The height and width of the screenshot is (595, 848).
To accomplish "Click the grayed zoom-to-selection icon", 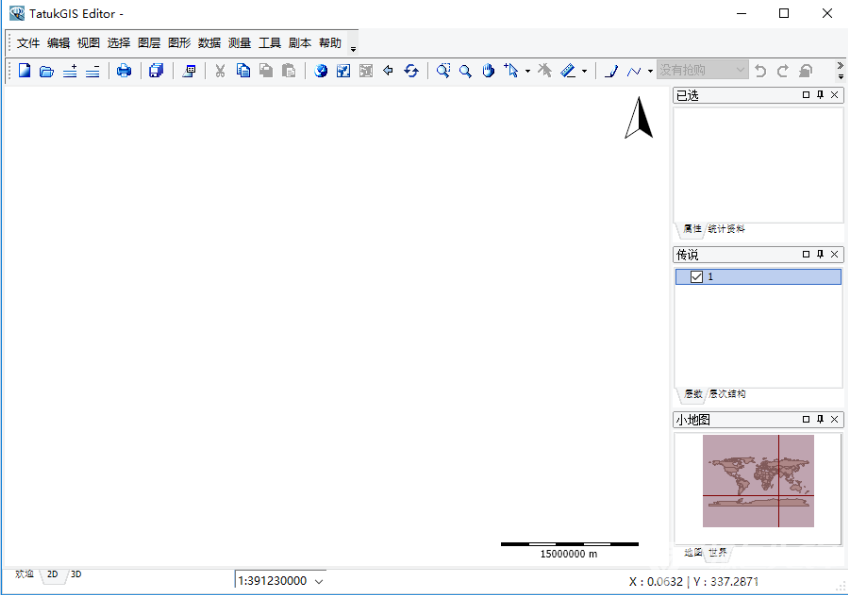I will click(x=366, y=70).
